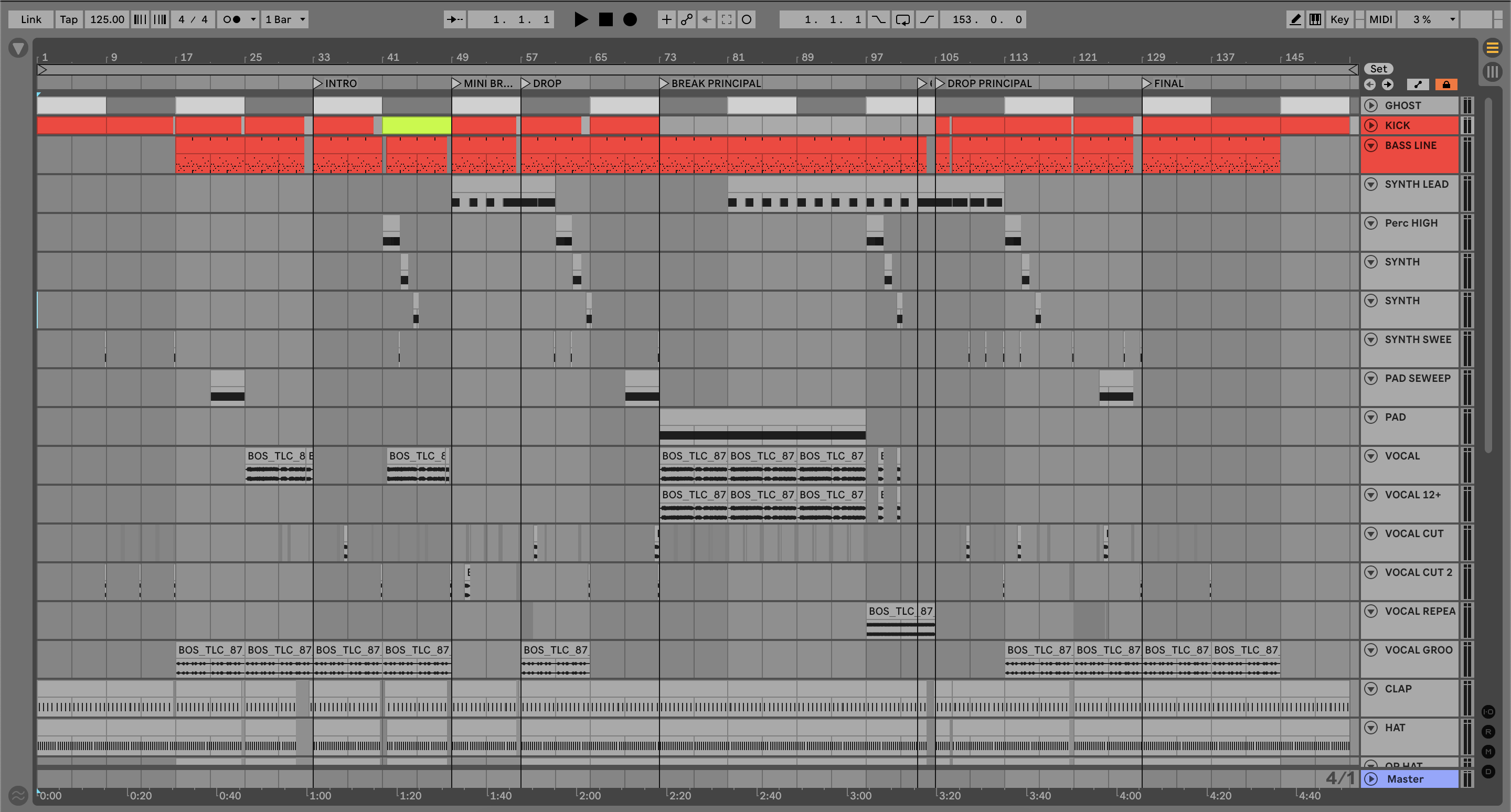Arm the Arrangement Record button
The image size is (1511, 812).
click(630, 19)
